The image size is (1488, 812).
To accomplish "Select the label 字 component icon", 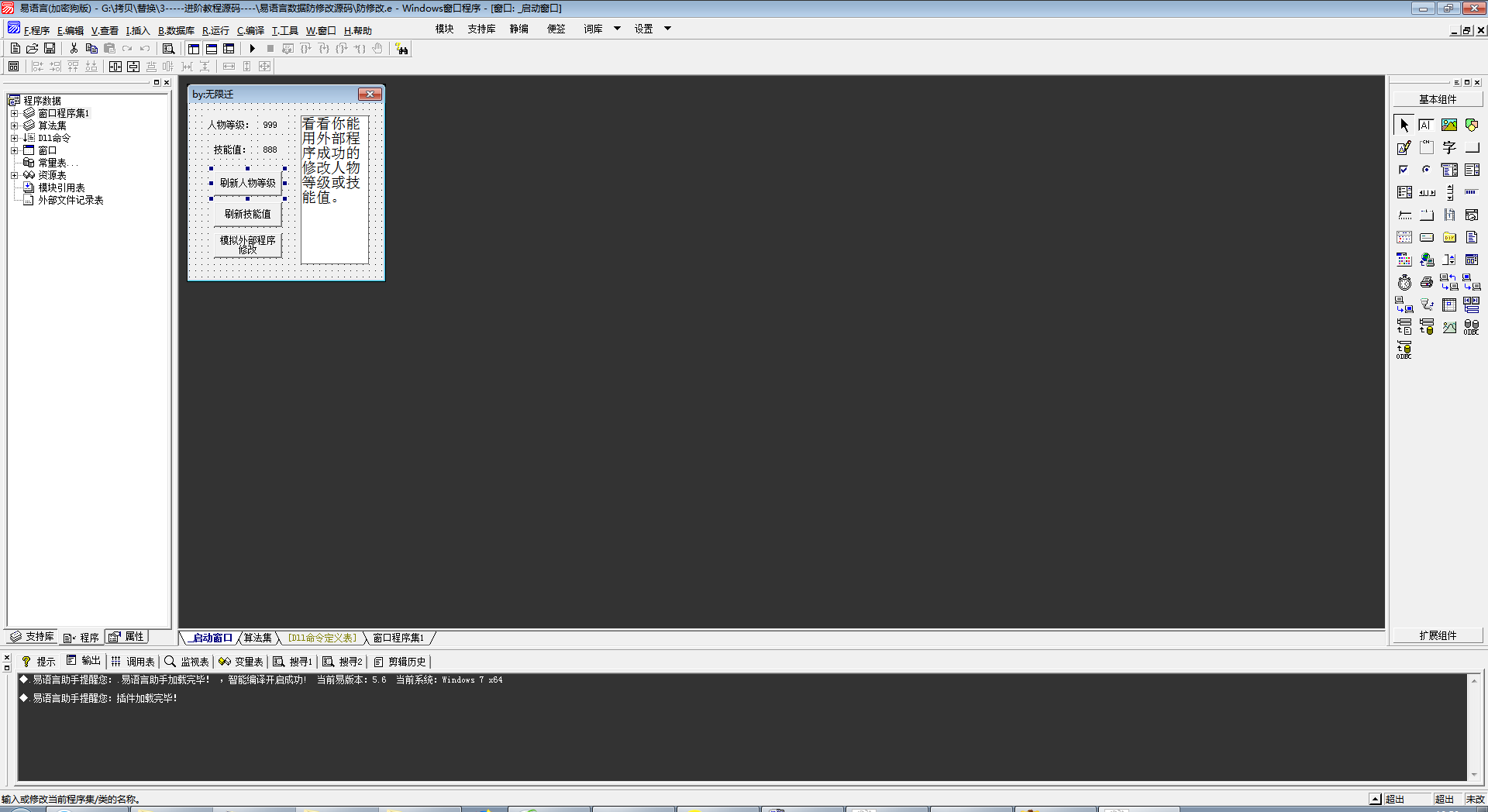I will 1449,147.
